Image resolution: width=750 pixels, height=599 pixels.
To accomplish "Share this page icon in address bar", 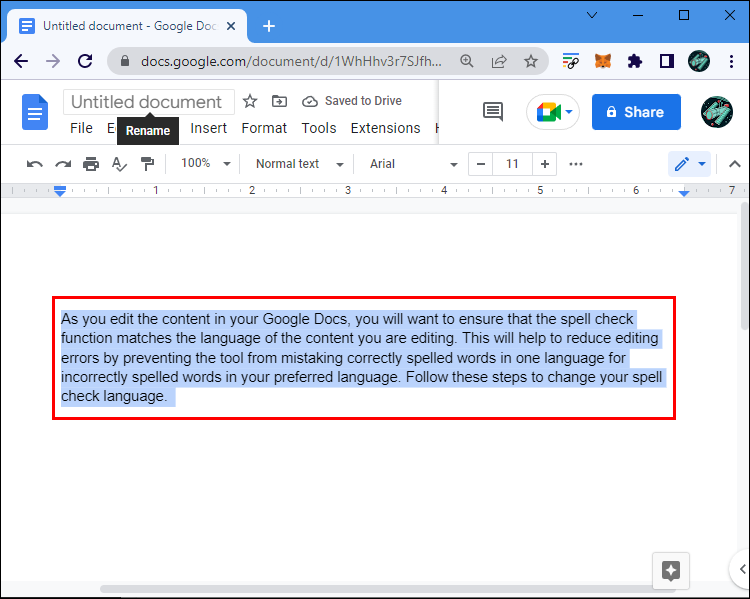I will (499, 61).
